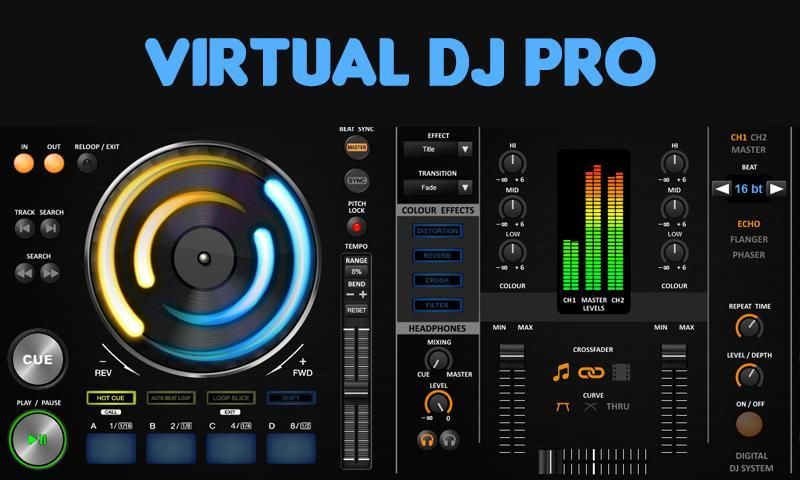Increase beat value with right arrow
Image resolution: width=800 pixels, height=480 pixels.
point(777,188)
